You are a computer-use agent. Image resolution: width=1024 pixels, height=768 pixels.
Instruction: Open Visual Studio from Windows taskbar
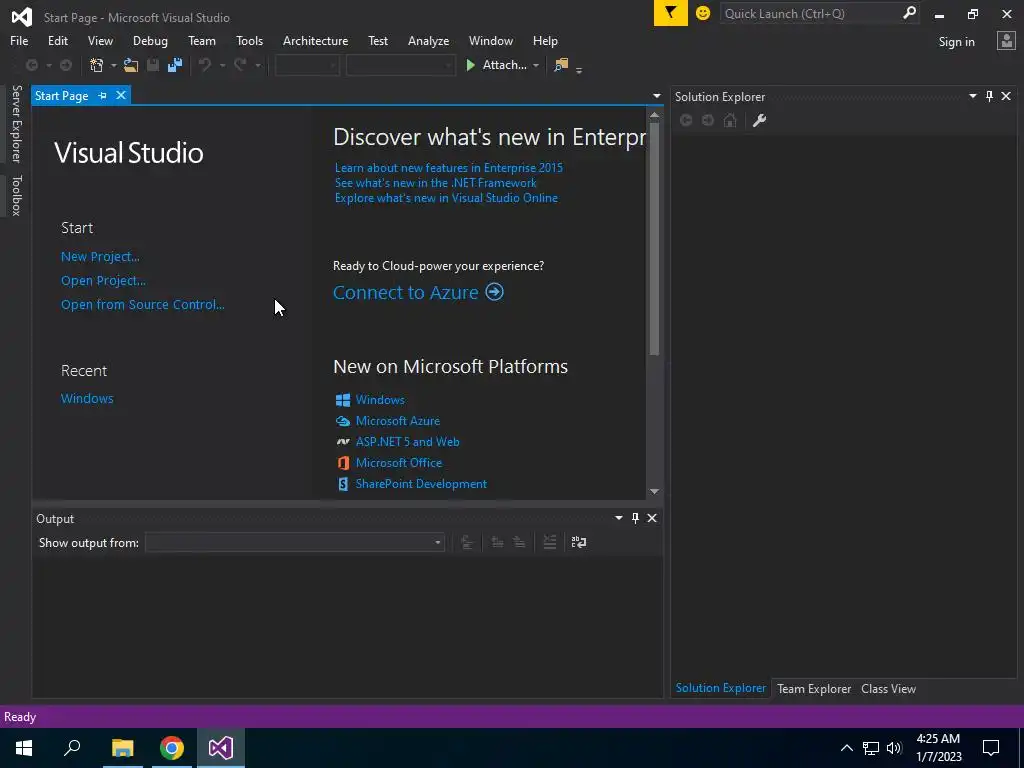pyautogui.click(x=221, y=748)
